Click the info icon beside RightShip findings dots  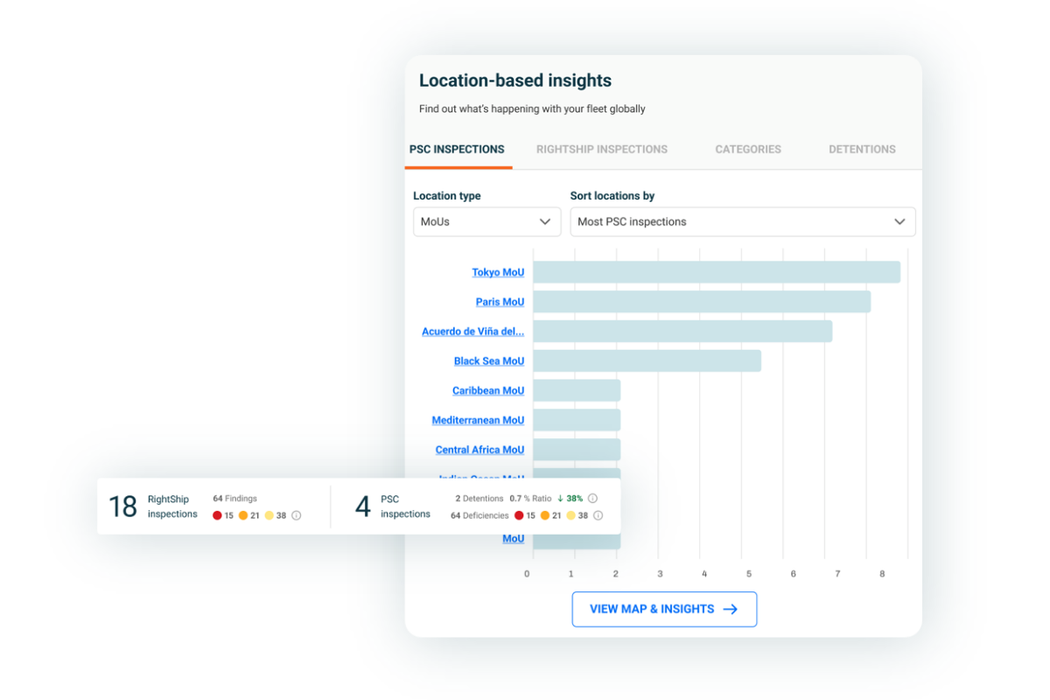(x=296, y=515)
